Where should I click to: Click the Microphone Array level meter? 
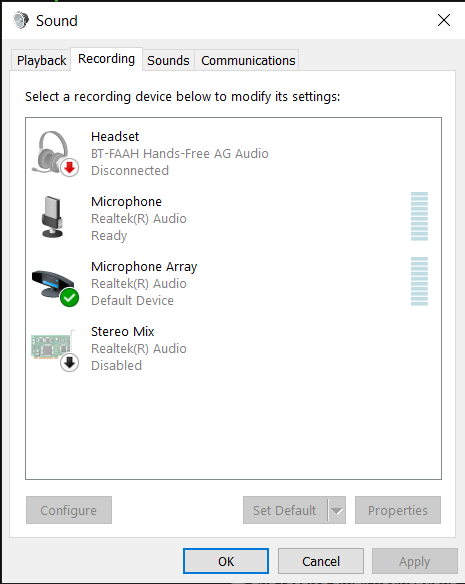(x=419, y=282)
